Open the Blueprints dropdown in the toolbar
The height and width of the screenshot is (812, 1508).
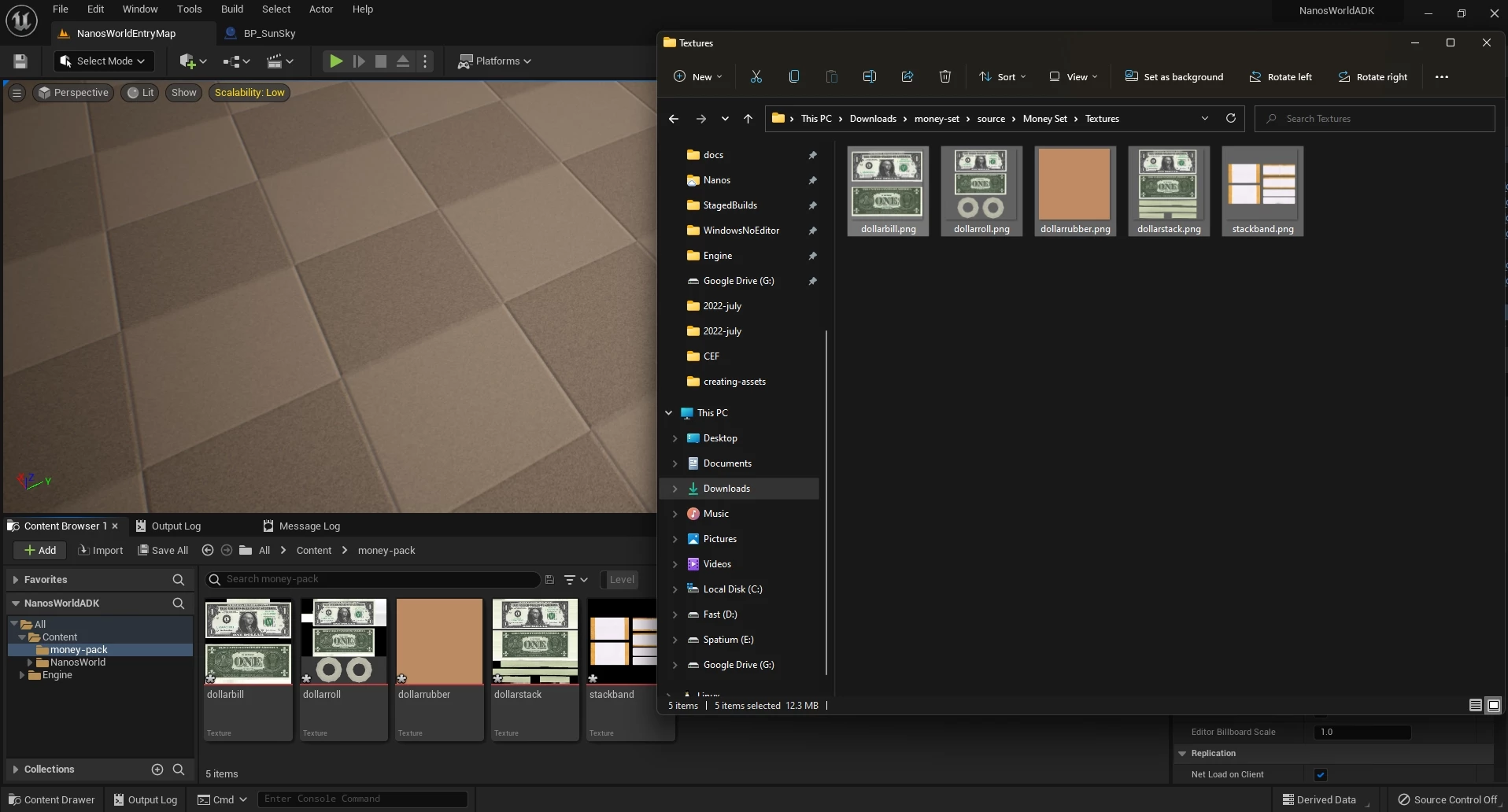pos(236,61)
